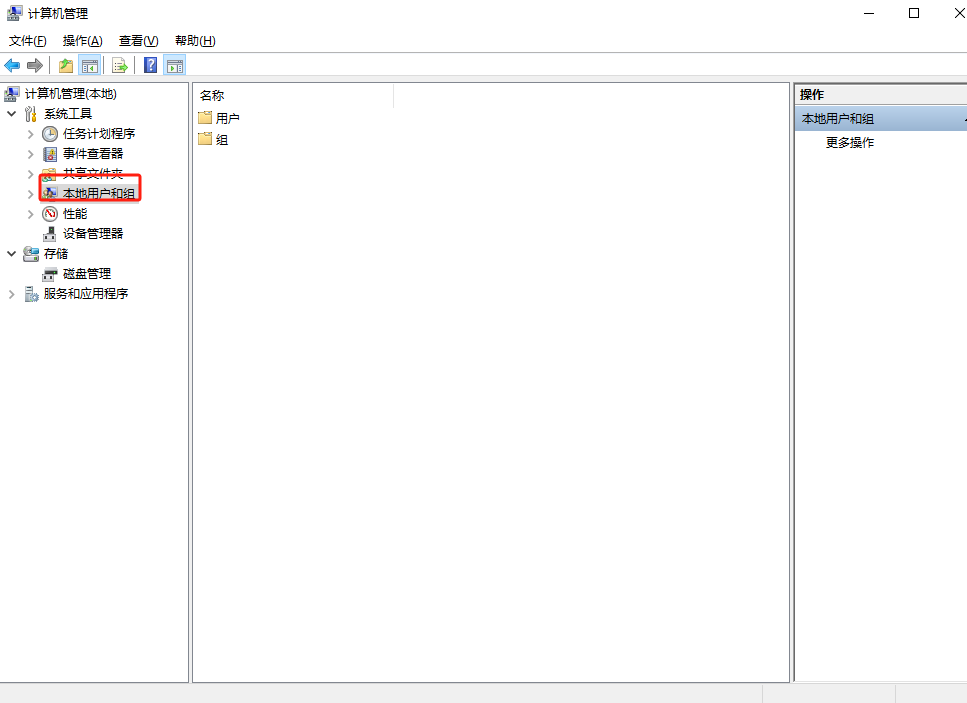Click the 名称 column header
The width and height of the screenshot is (967, 703).
[x=294, y=96]
